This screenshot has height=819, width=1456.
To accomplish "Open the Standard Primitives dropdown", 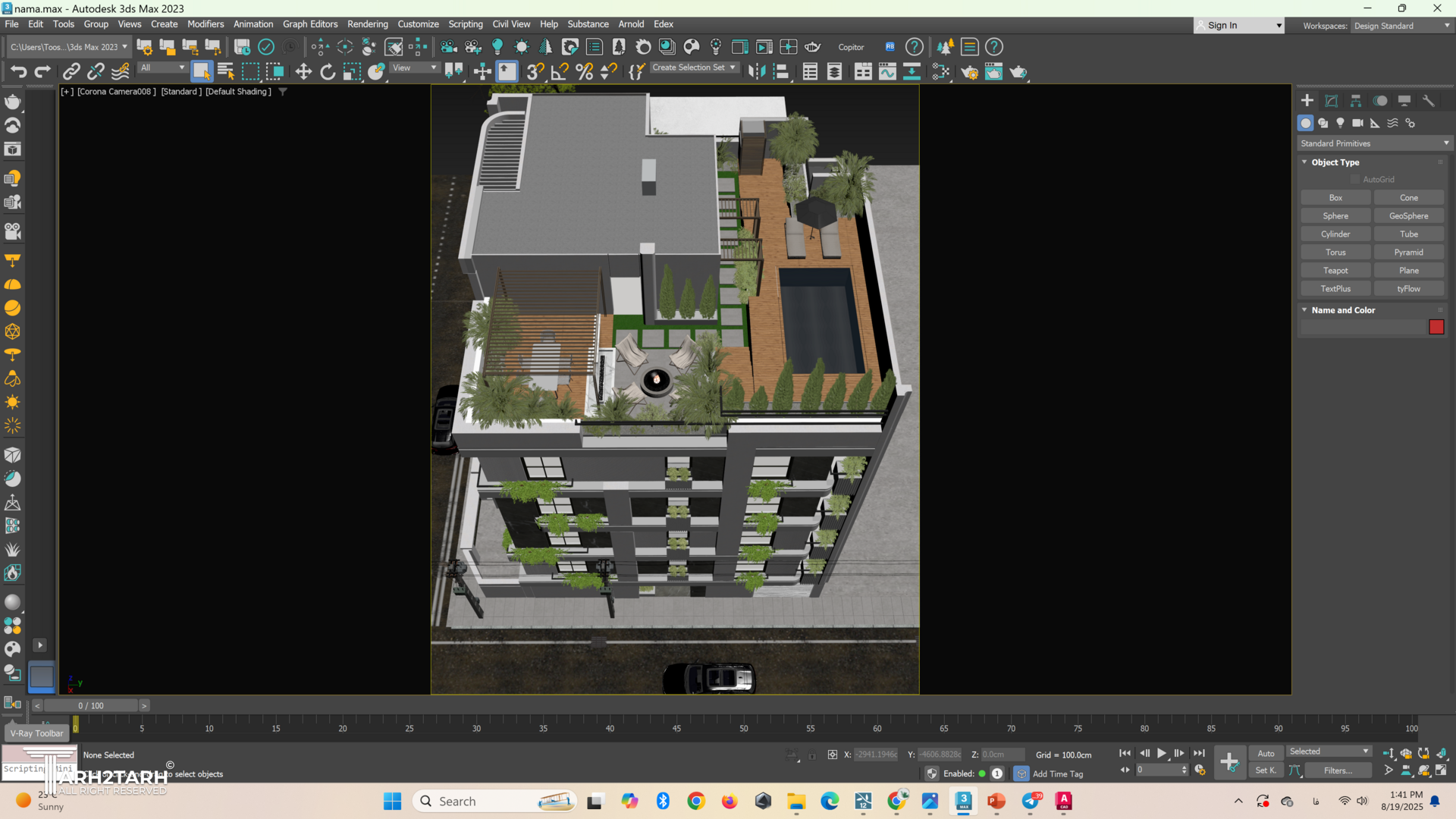I will (1374, 143).
